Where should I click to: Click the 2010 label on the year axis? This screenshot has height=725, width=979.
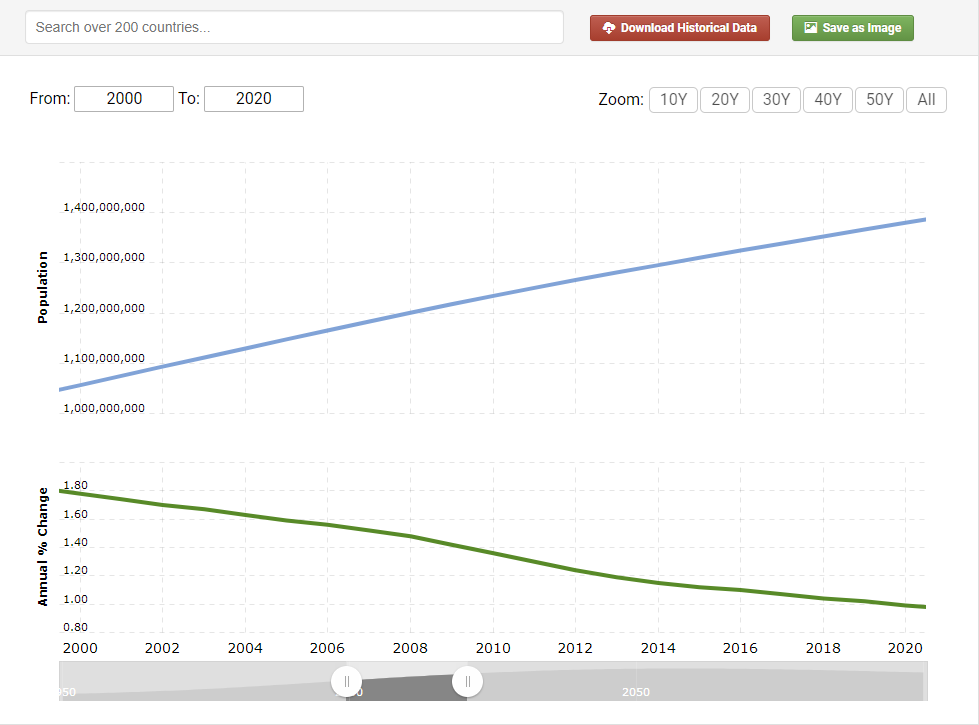494,648
